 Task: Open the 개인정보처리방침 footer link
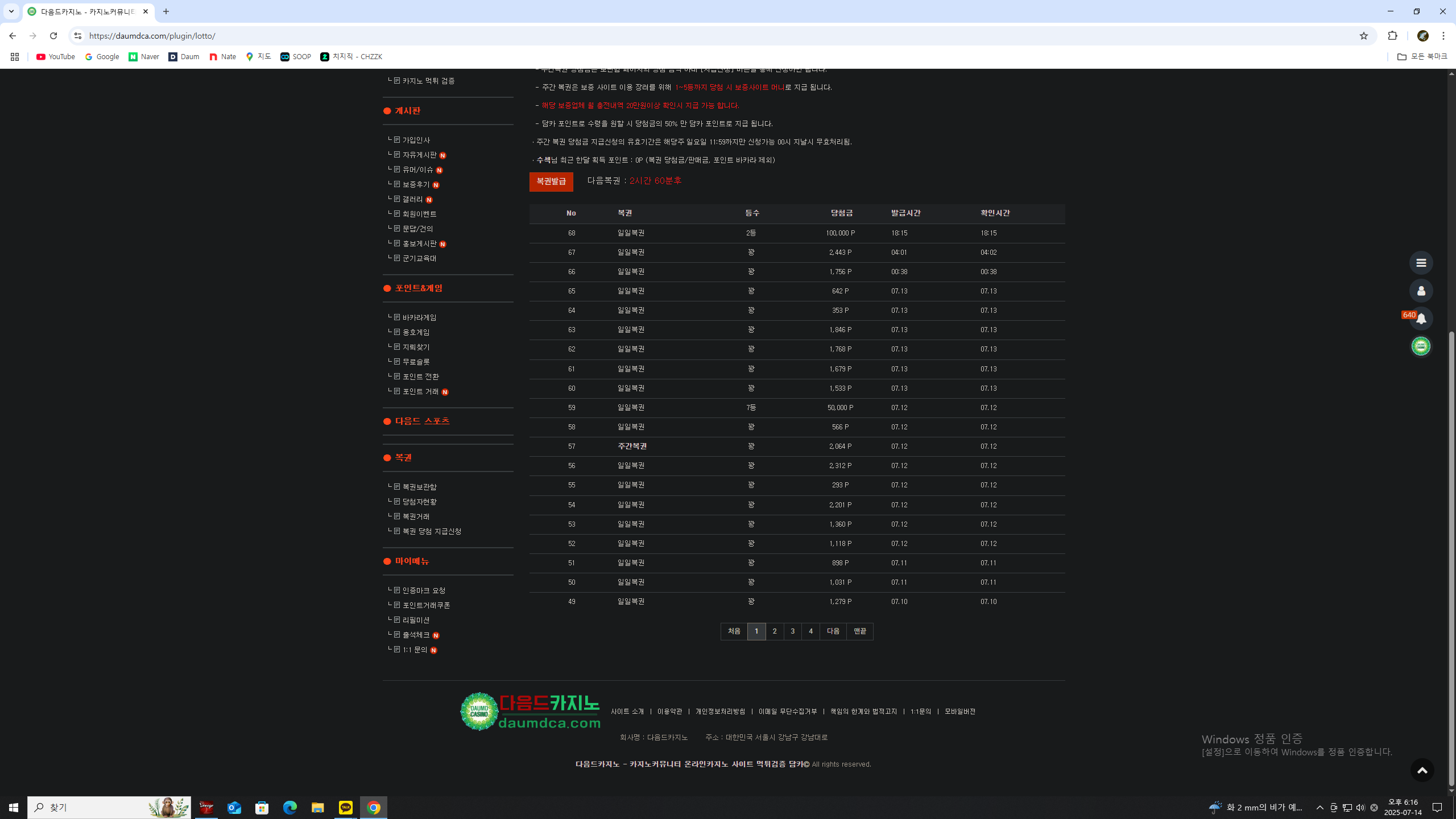(720, 712)
